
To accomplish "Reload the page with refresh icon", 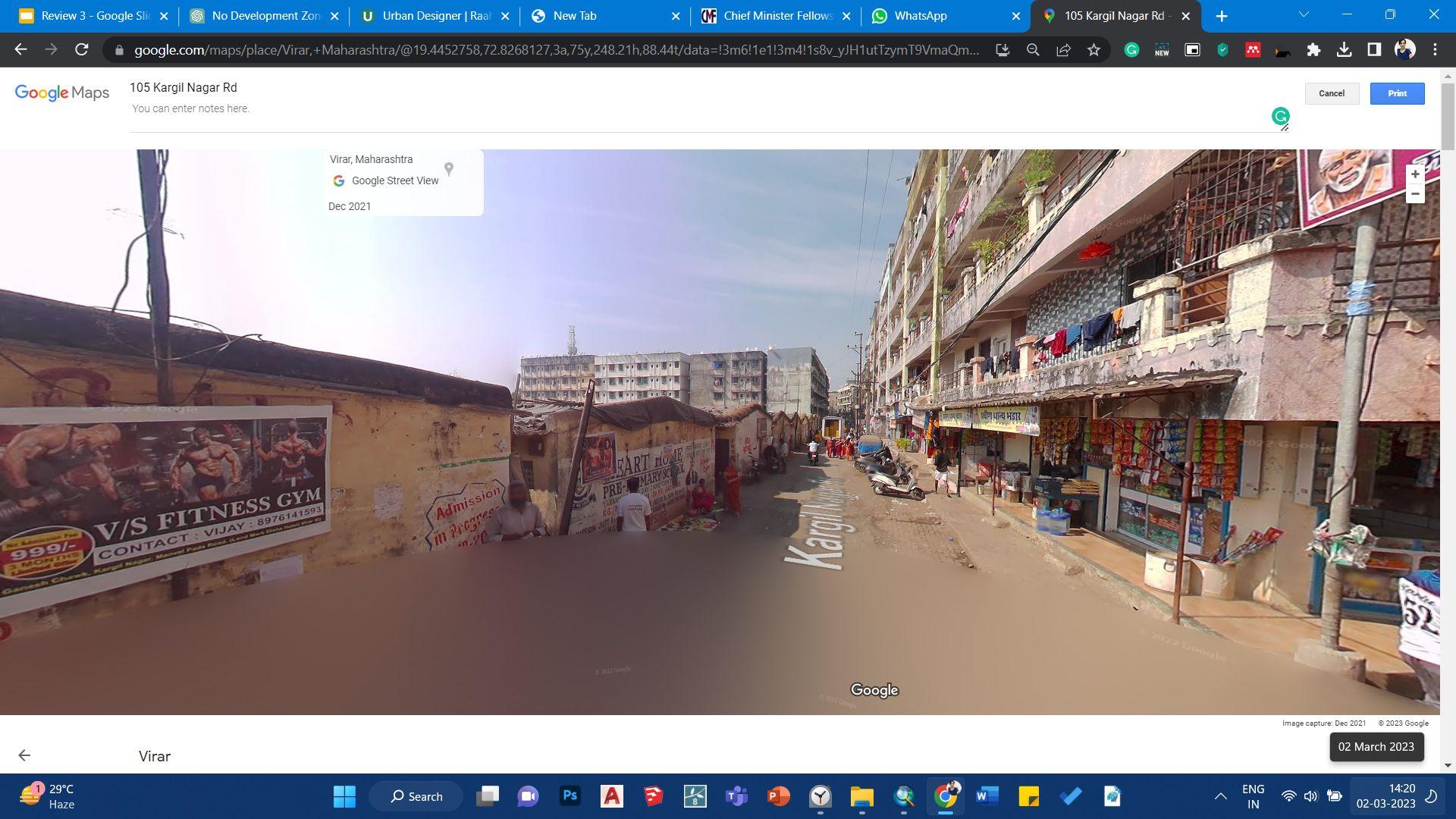I will (x=82, y=50).
